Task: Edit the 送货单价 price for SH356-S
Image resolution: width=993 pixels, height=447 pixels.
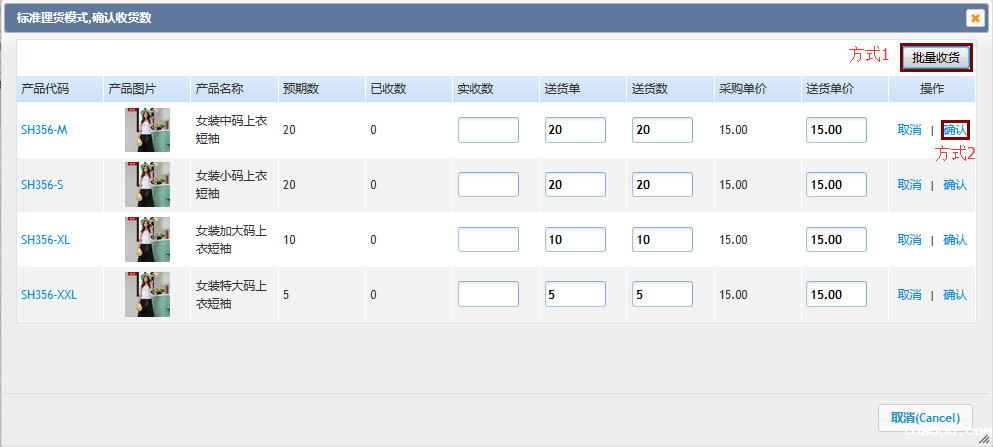Action: (837, 185)
